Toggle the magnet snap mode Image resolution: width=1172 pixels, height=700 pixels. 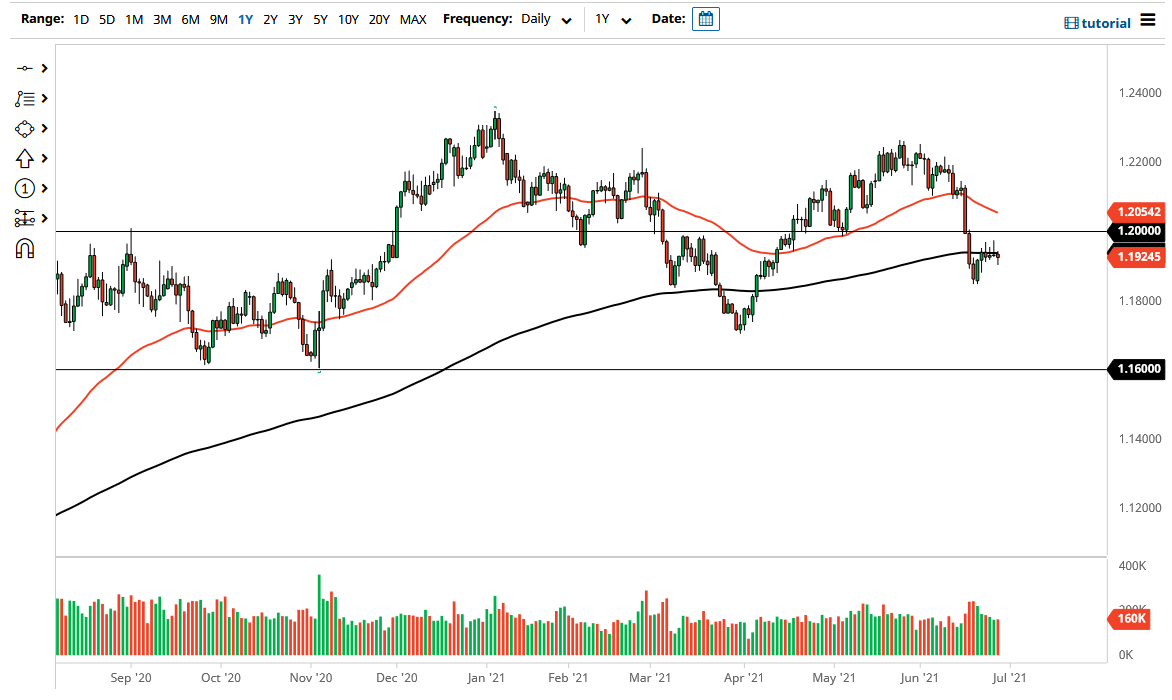[x=25, y=248]
